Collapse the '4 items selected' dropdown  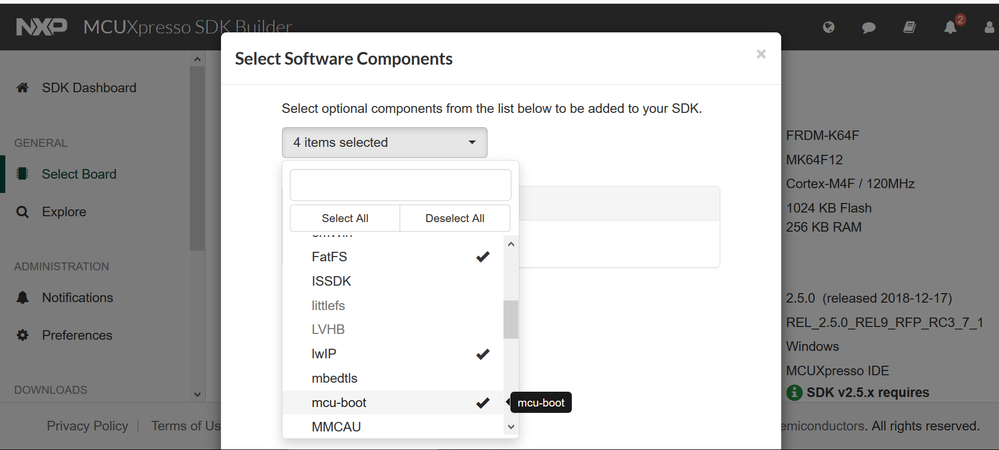click(385, 142)
